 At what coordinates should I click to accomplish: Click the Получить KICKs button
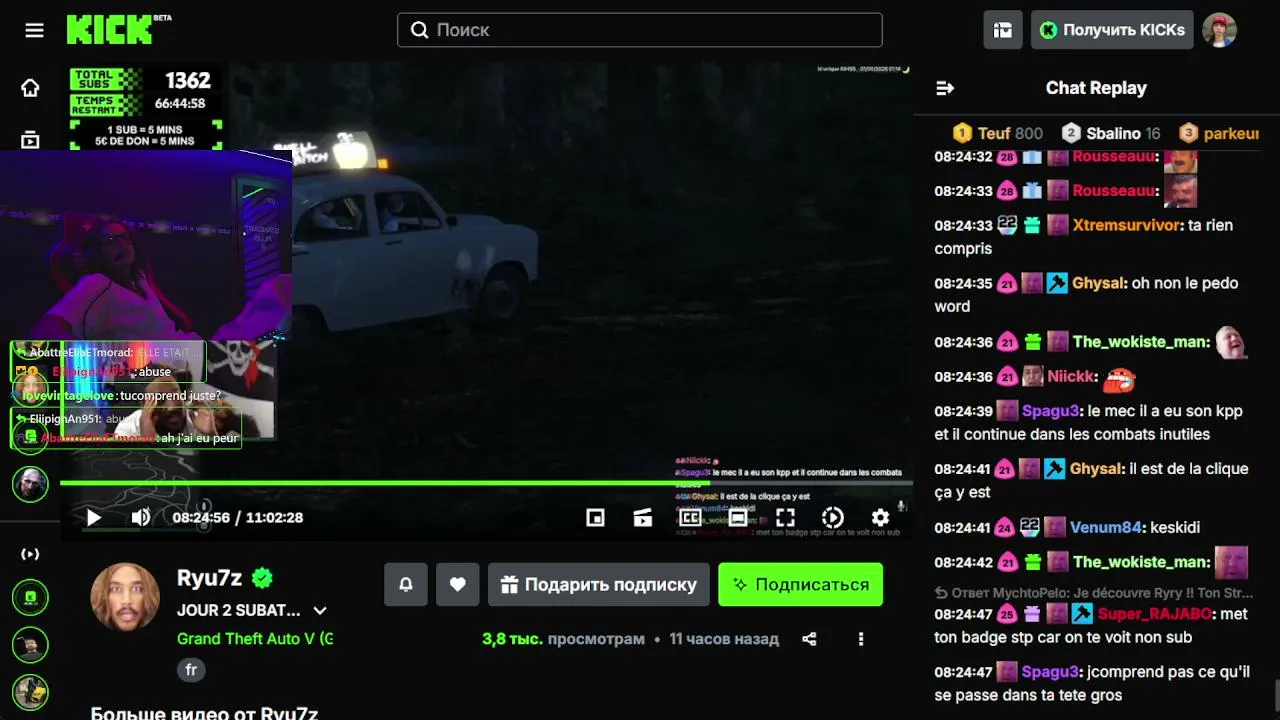1112,30
